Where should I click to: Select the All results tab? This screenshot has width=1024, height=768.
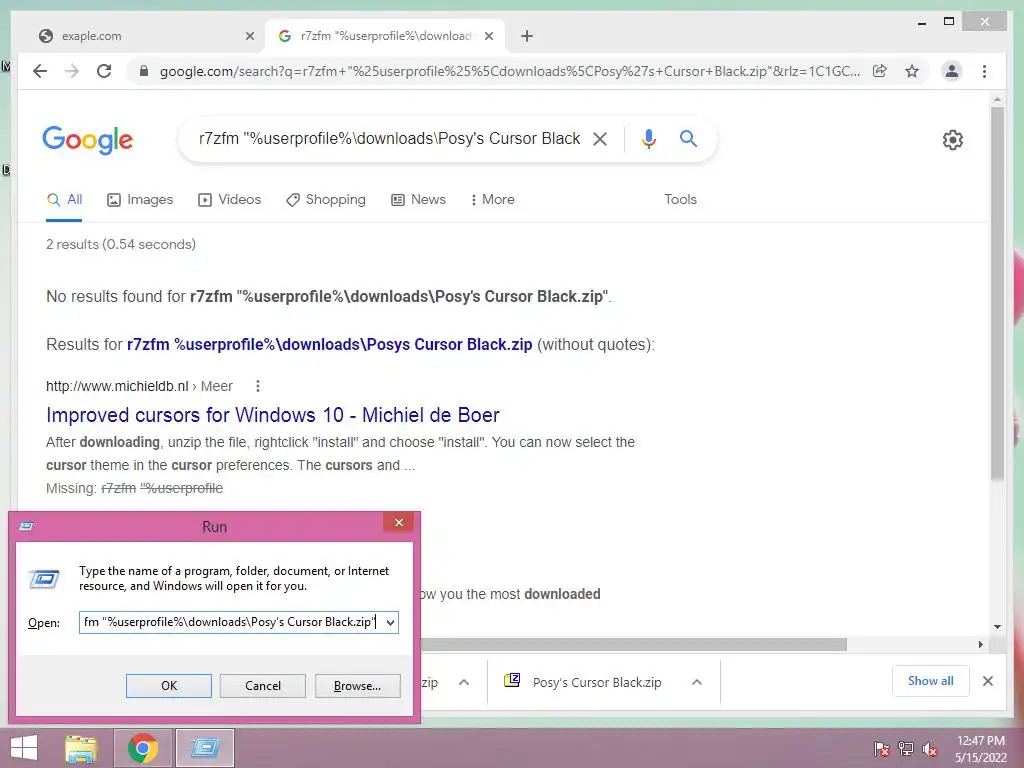[x=64, y=199]
